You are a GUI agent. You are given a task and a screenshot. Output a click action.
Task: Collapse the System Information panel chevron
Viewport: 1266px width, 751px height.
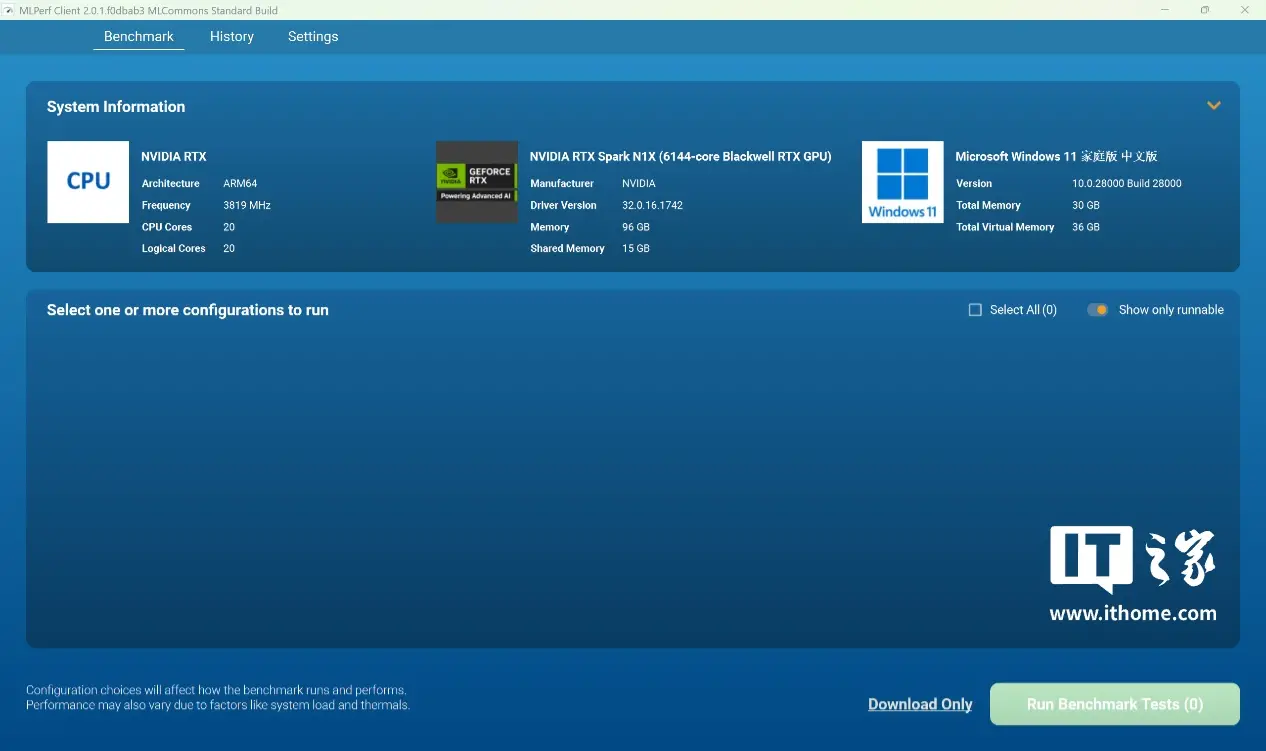1214,106
